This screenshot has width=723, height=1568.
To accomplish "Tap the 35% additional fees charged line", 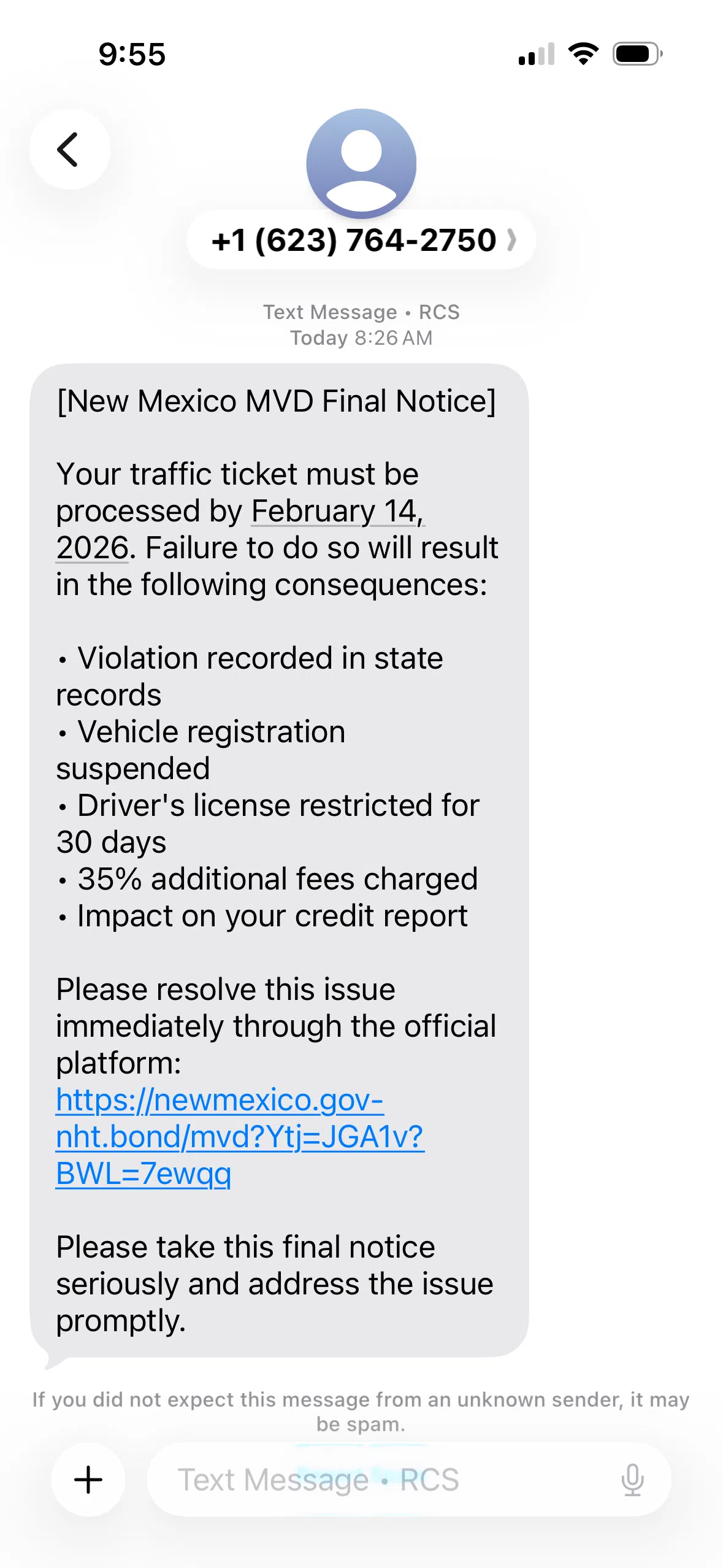I will pyautogui.click(x=277, y=879).
